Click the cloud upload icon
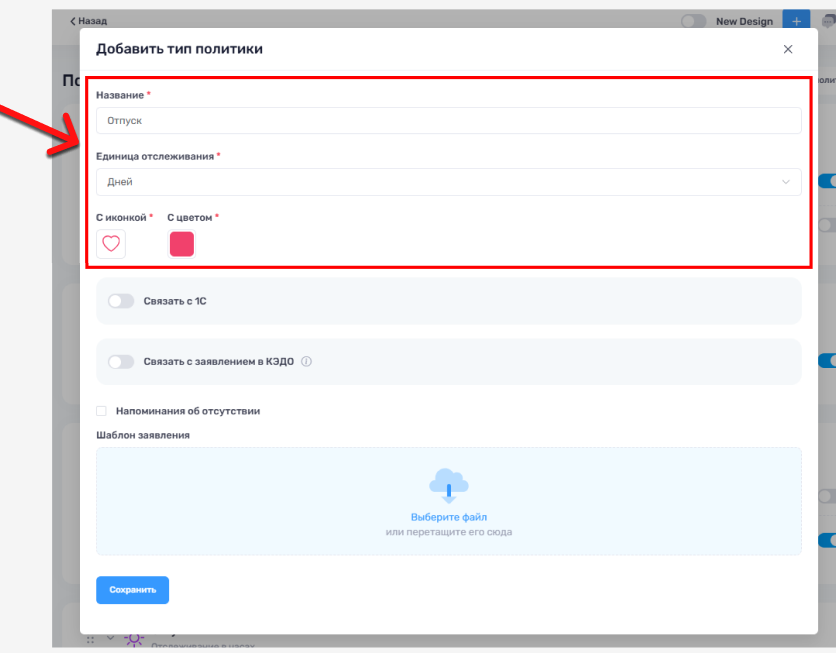Viewport: 836px width, 653px height. click(x=449, y=484)
